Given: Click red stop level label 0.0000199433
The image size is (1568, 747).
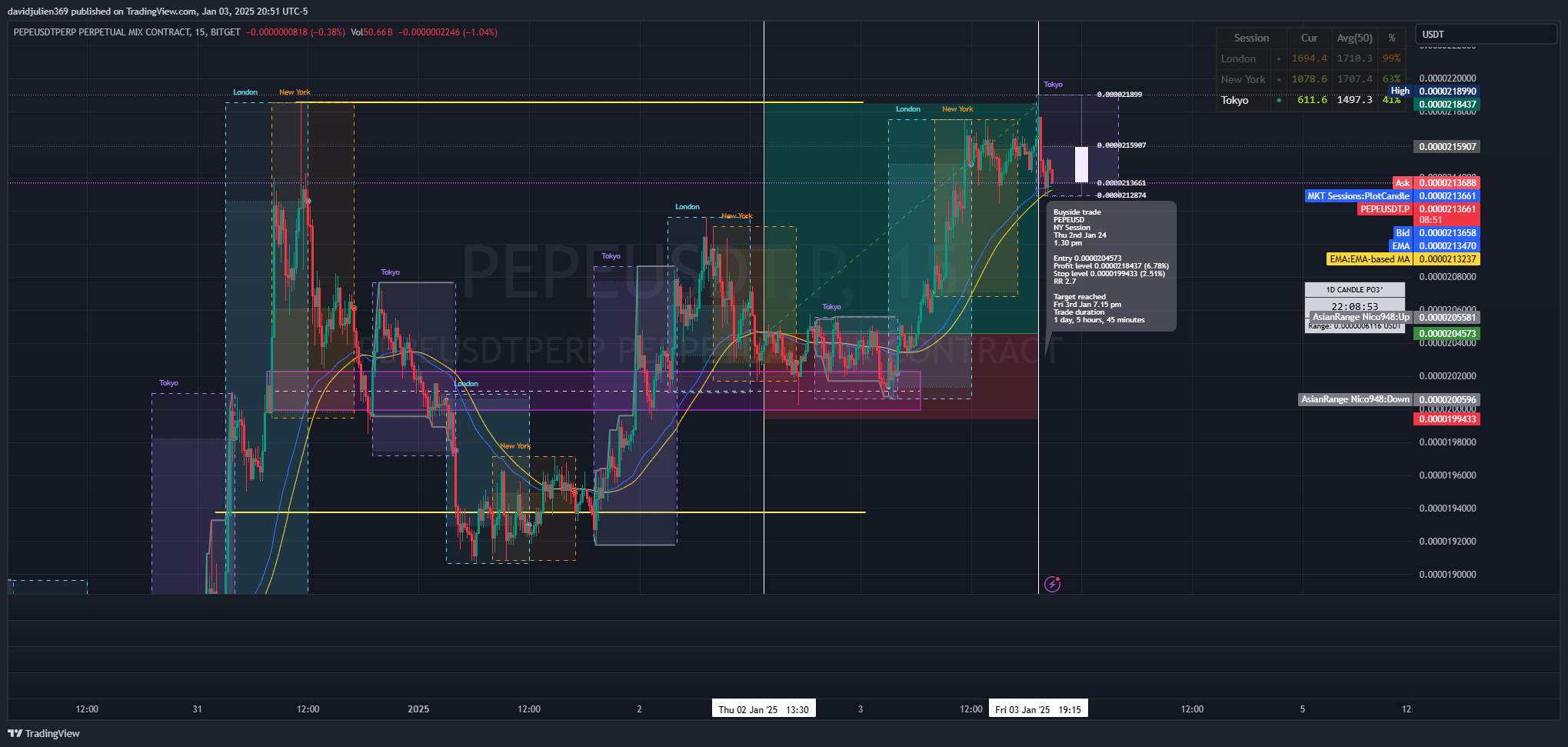Looking at the screenshot, I should [x=1446, y=419].
